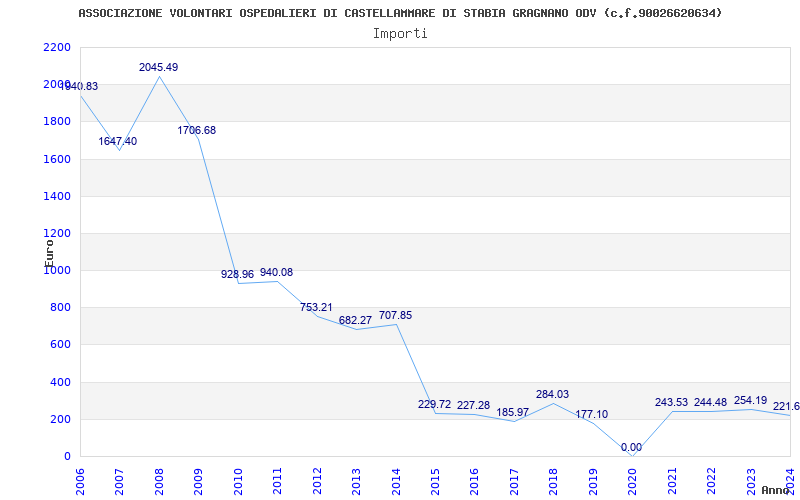Click the "Anno" x-axis title
Viewport: 800px width, 500px height.
click(x=776, y=490)
